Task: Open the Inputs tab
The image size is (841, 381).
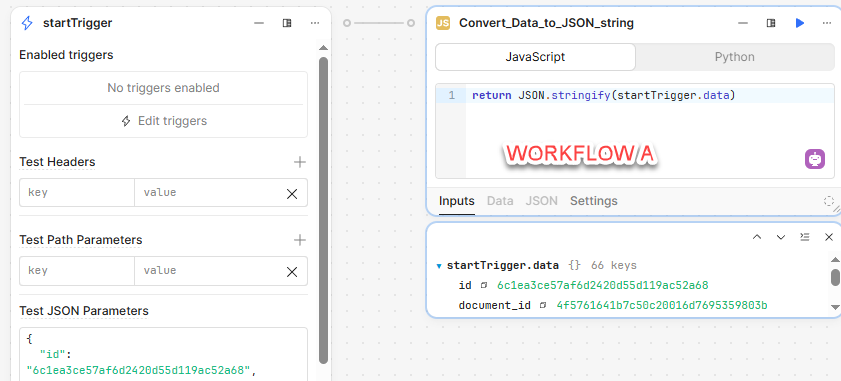Action: (456, 201)
